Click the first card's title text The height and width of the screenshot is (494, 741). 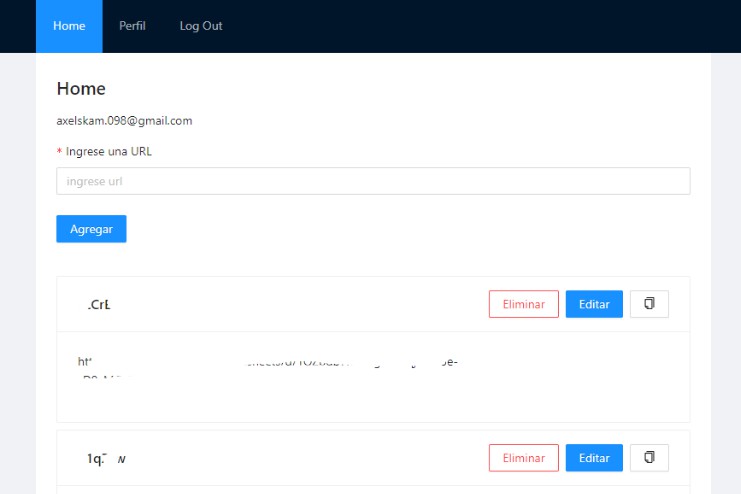tap(98, 305)
